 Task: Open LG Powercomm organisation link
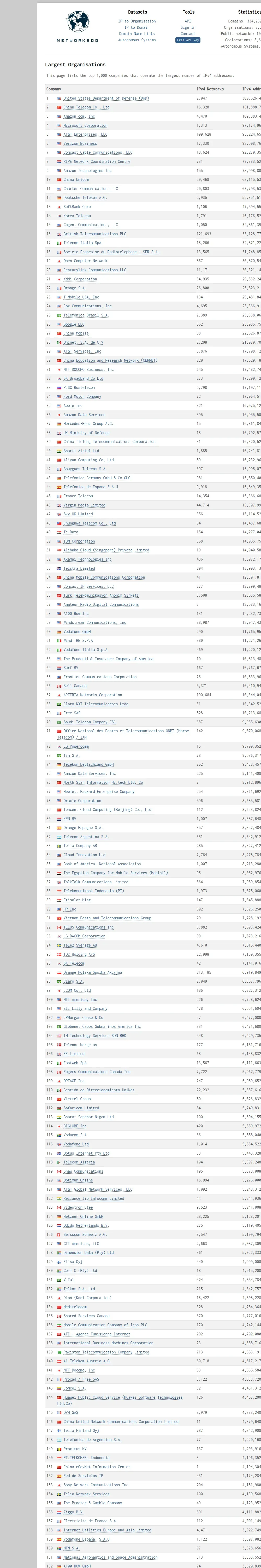[x=76, y=747]
